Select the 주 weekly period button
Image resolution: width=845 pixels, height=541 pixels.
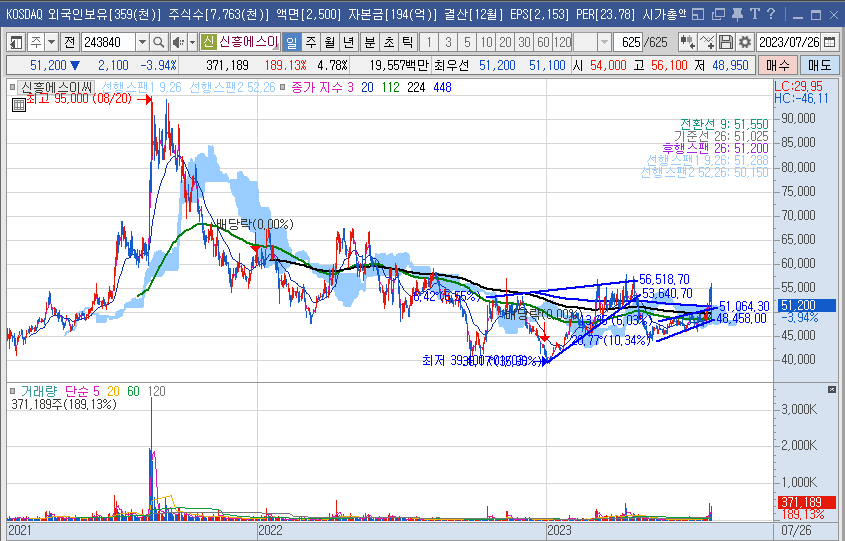coord(311,41)
